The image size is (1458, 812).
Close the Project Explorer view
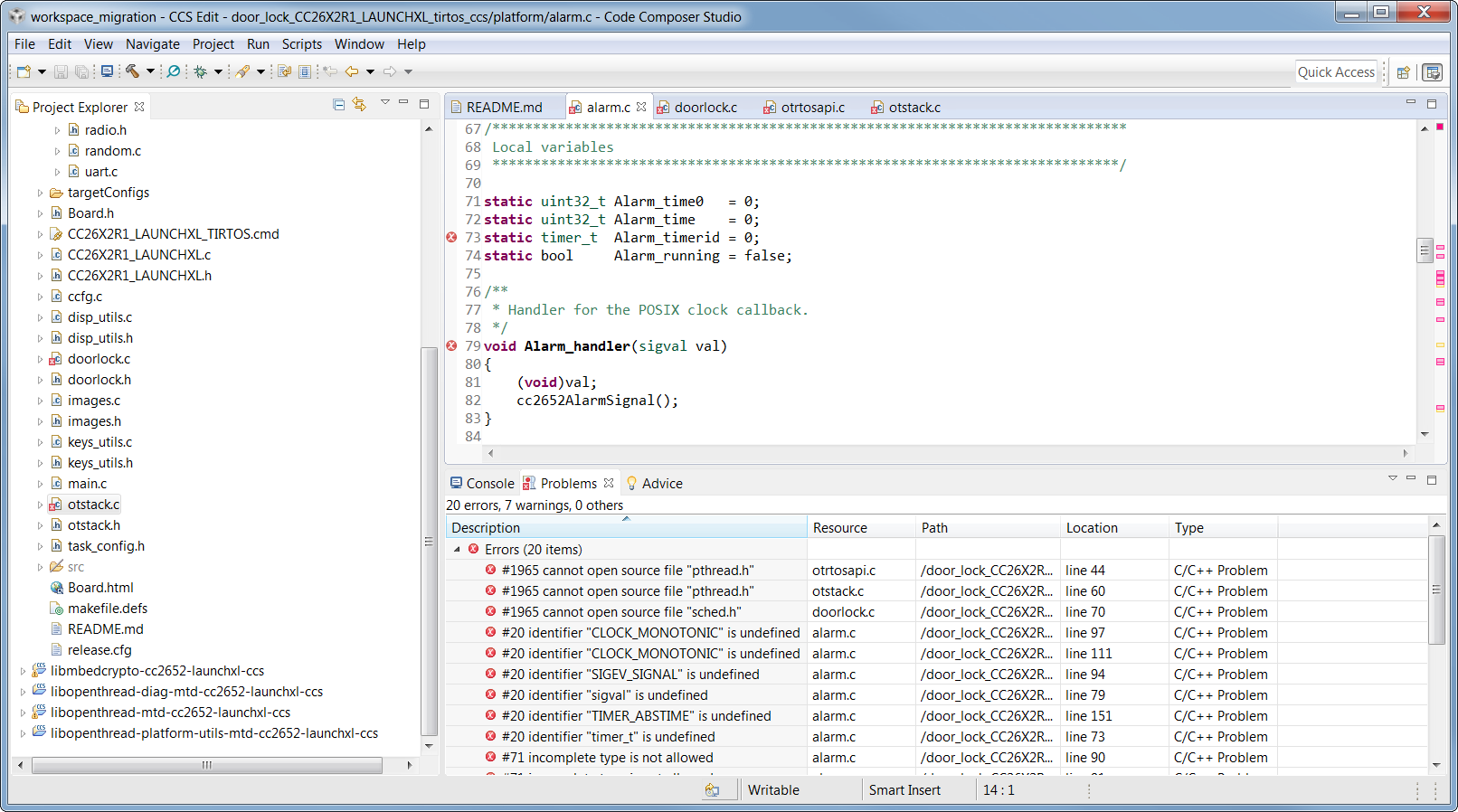[139, 107]
